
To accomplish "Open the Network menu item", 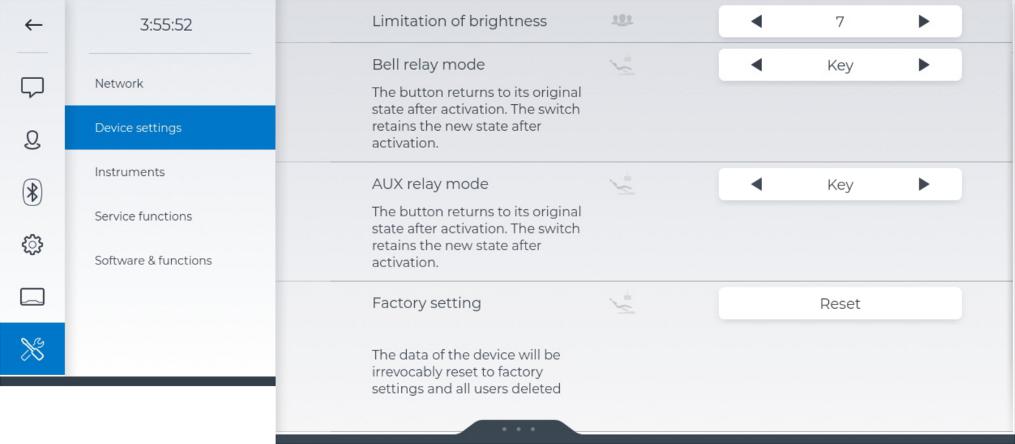I will point(119,84).
